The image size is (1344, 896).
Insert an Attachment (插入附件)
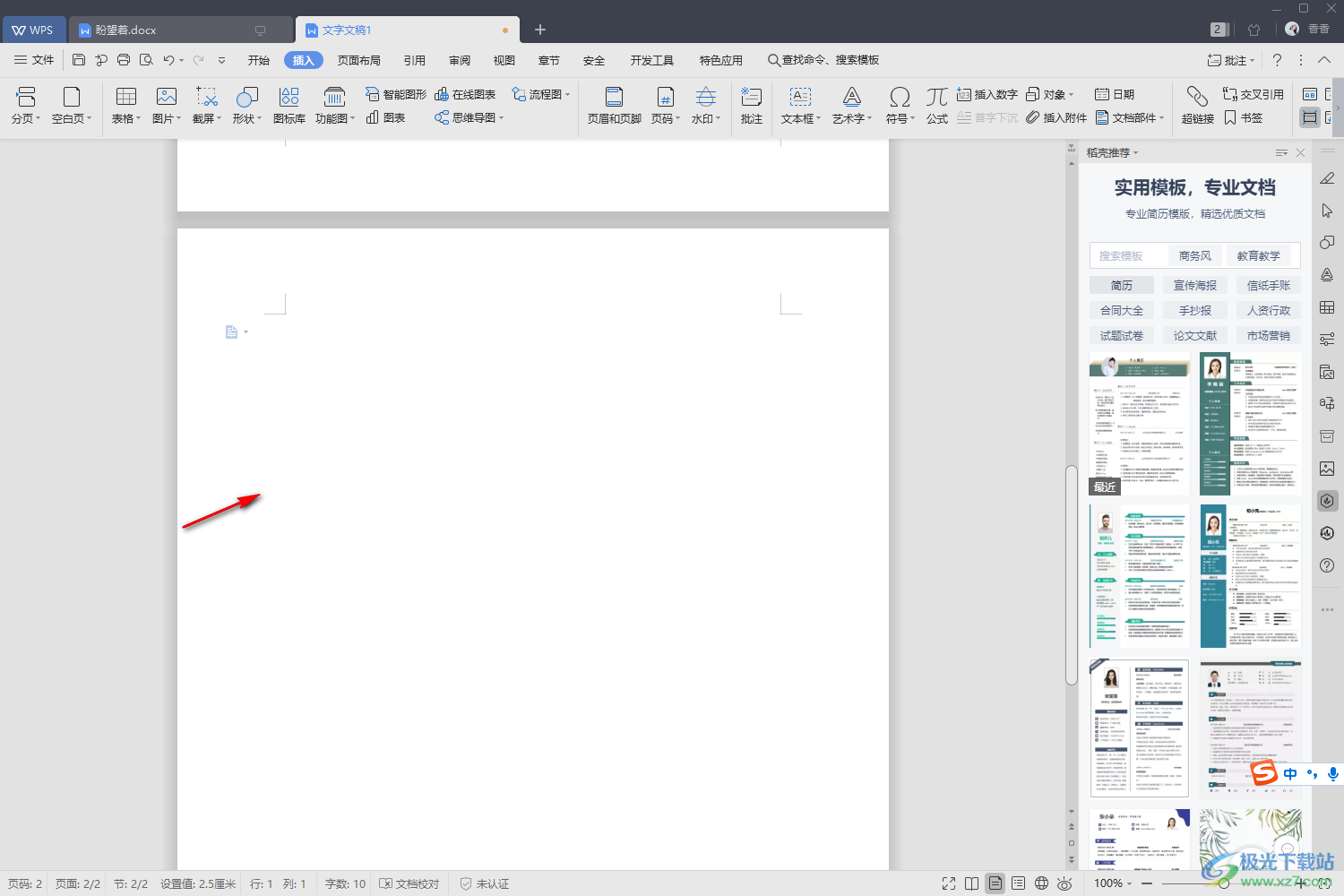tap(1056, 117)
